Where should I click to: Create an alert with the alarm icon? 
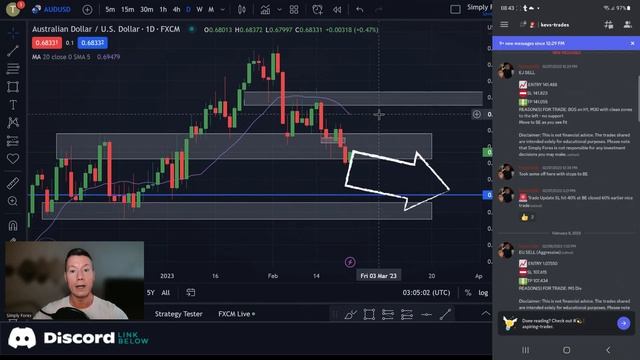click(x=317, y=9)
